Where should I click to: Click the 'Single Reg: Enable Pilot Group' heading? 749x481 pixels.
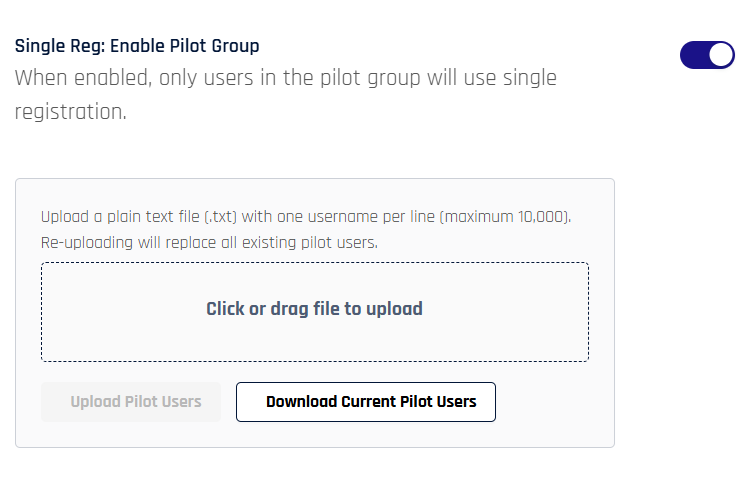pos(137,46)
